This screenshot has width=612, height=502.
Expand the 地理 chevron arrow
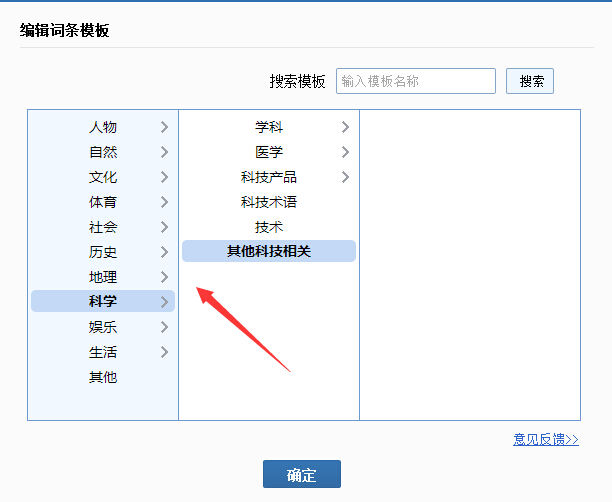pyautogui.click(x=164, y=277)
